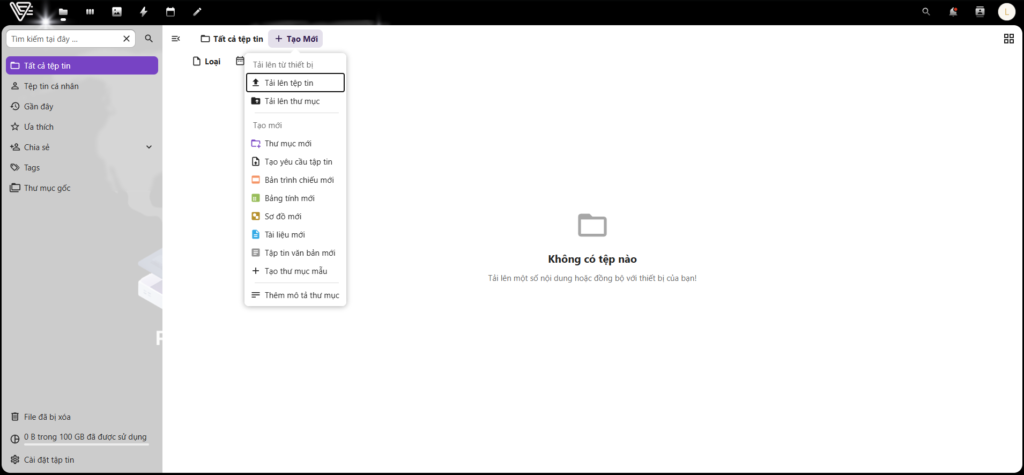The height and width of the screenshot is (475, 1024).
Task: Open the Calendar app in top bar
Action: pyautogui.click(x=170, y=12)
